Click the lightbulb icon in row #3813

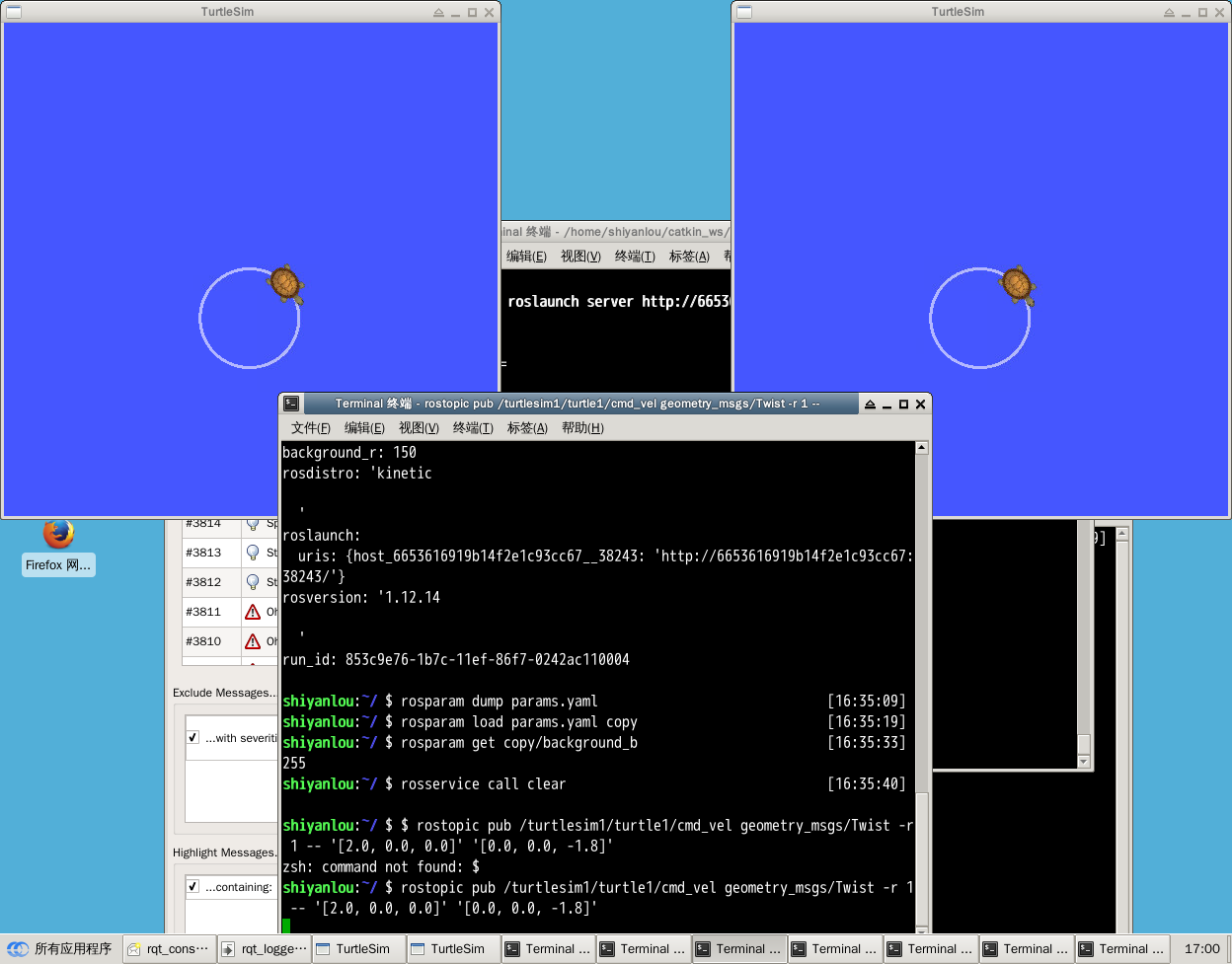click(253, 553)
